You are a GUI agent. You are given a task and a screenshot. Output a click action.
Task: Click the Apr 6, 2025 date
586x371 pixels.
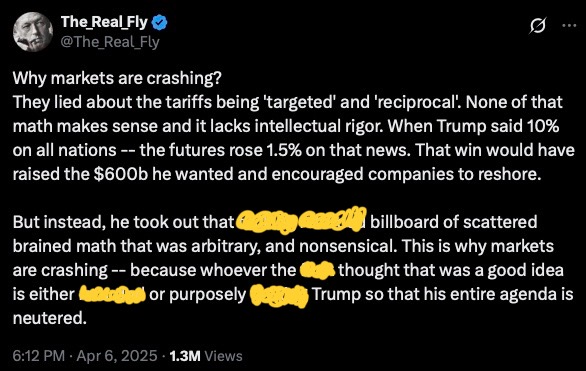[117, 355]
